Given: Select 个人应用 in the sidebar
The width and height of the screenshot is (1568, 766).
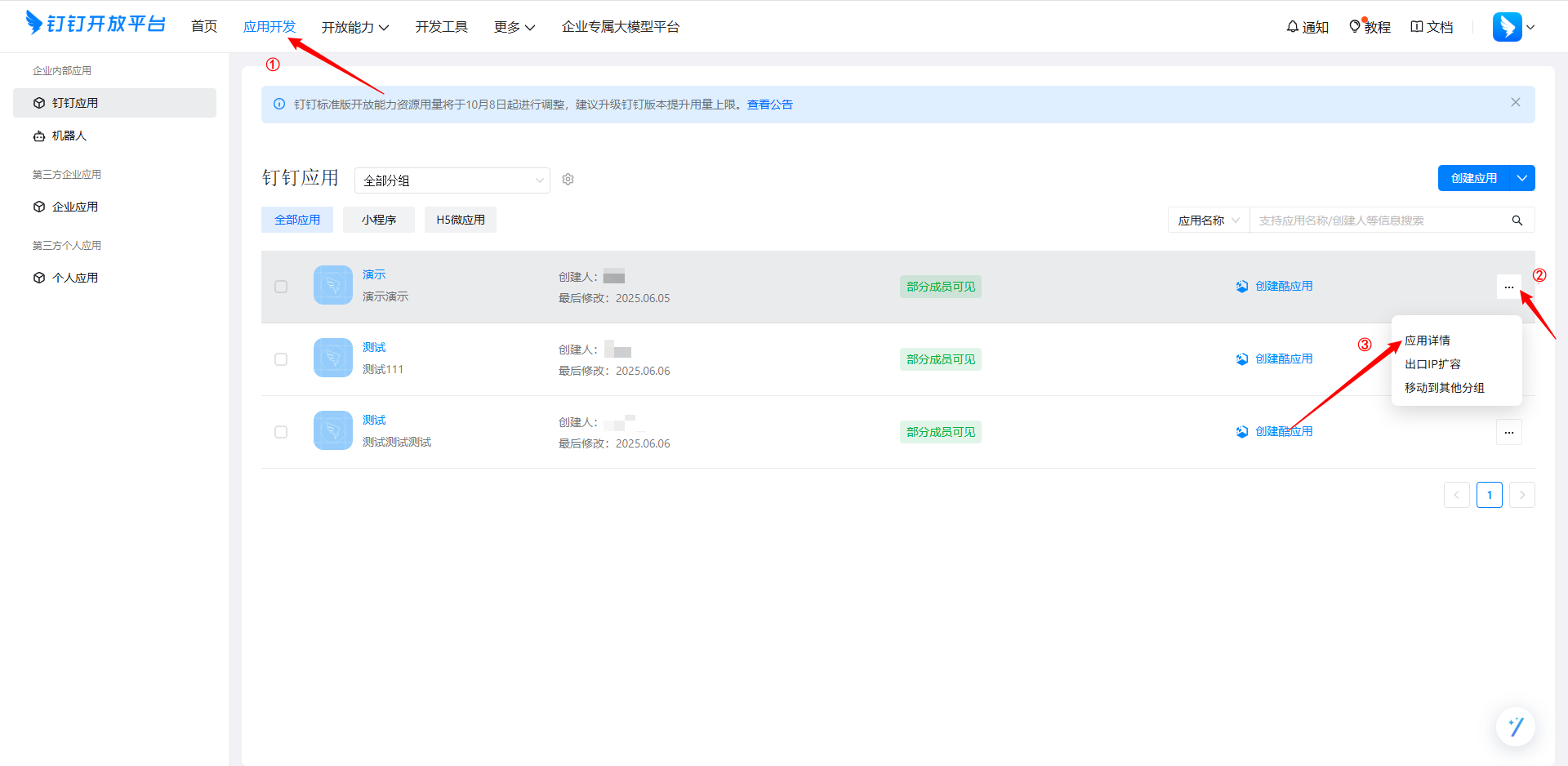Looking at the screenshot, I should coord(114,278).
